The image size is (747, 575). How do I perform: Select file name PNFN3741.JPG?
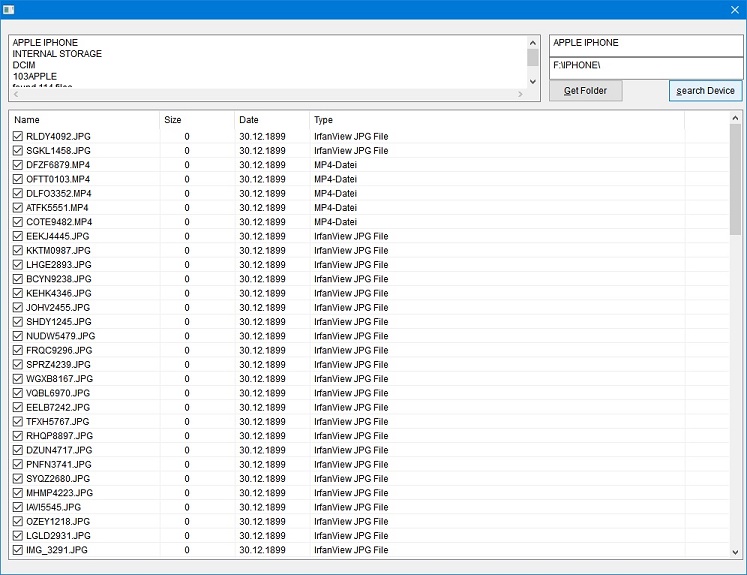click(x=59, y=464)
